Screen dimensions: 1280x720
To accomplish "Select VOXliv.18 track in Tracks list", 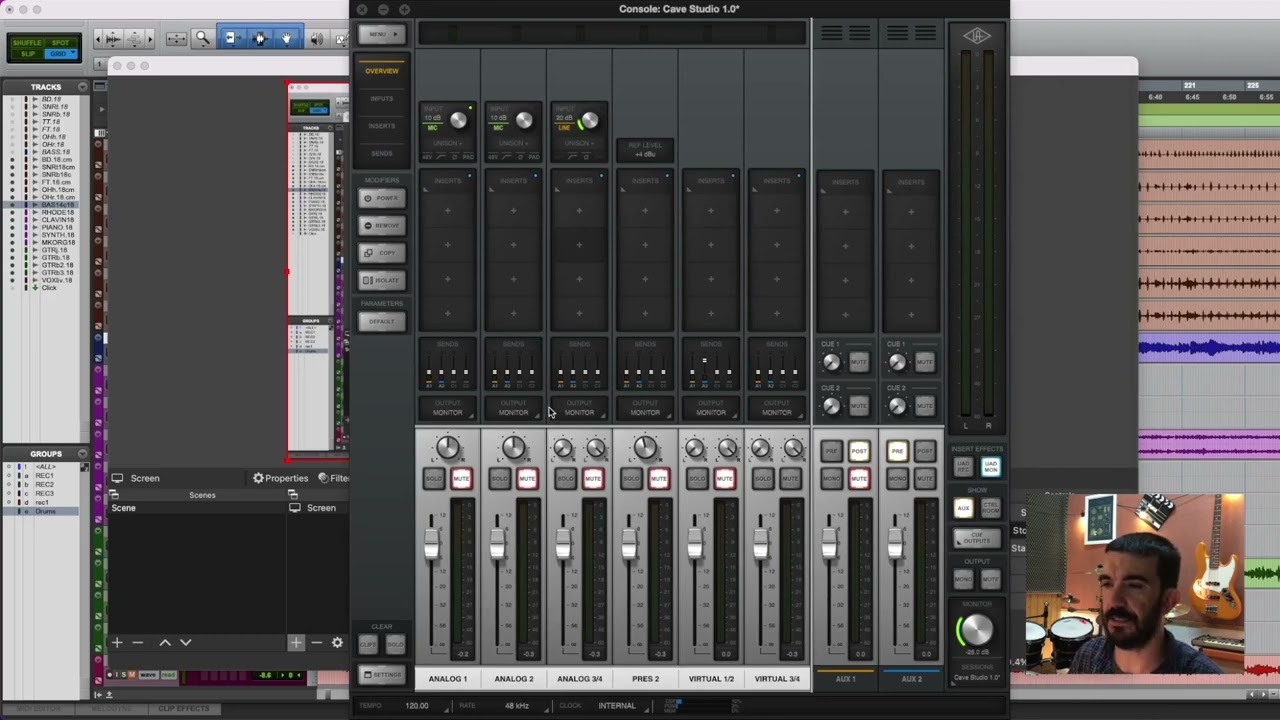I will pos(57,280).
